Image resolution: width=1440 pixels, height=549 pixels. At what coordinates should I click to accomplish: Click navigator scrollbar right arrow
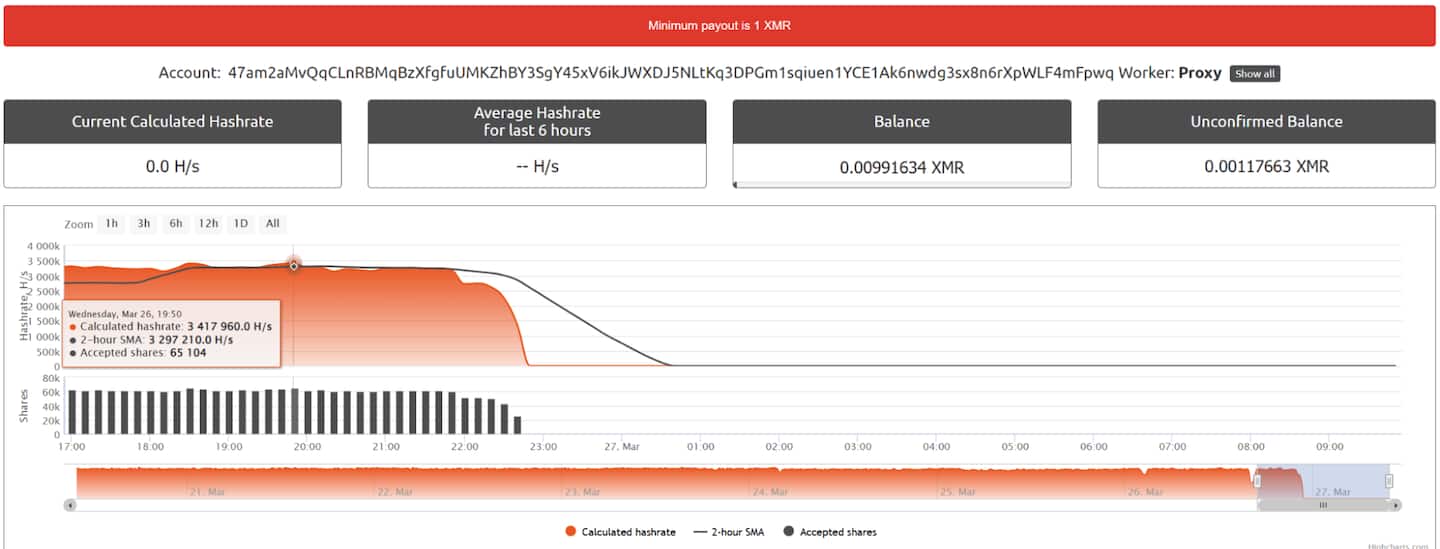tap(1395, 505)
